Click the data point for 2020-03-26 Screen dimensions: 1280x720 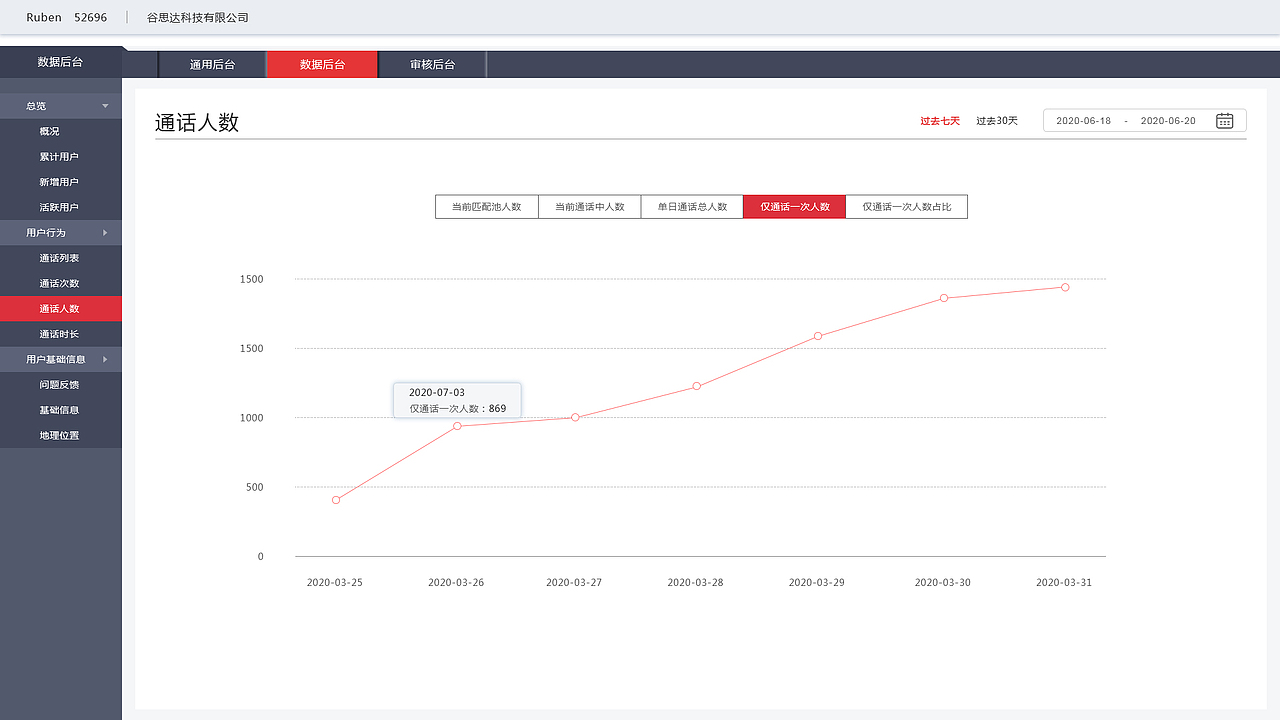coord(457,426)
